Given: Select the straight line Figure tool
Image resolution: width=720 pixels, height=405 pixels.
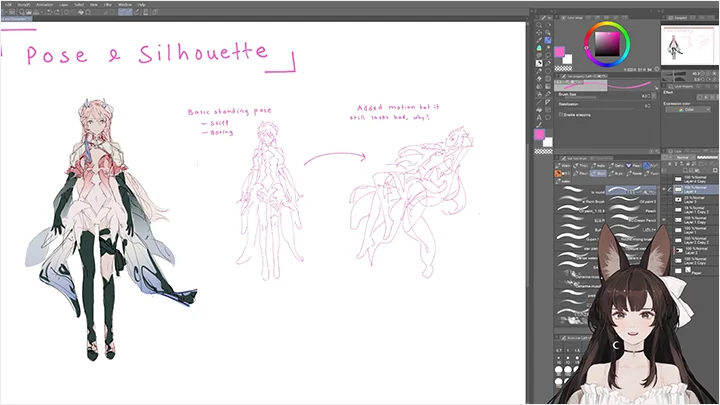Looking at the screenshot, I should coord(539,102).
